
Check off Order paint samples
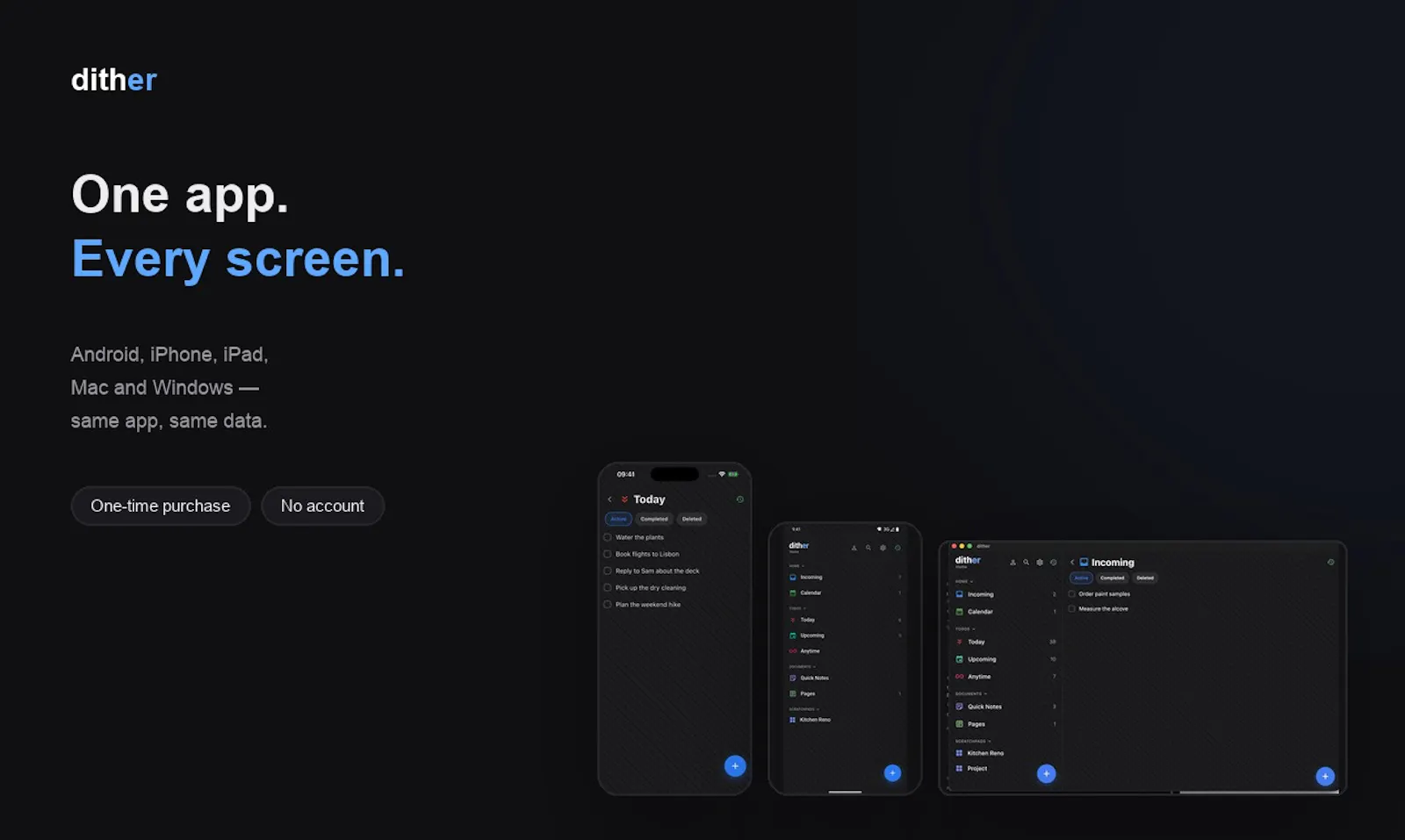(1072, 594)
